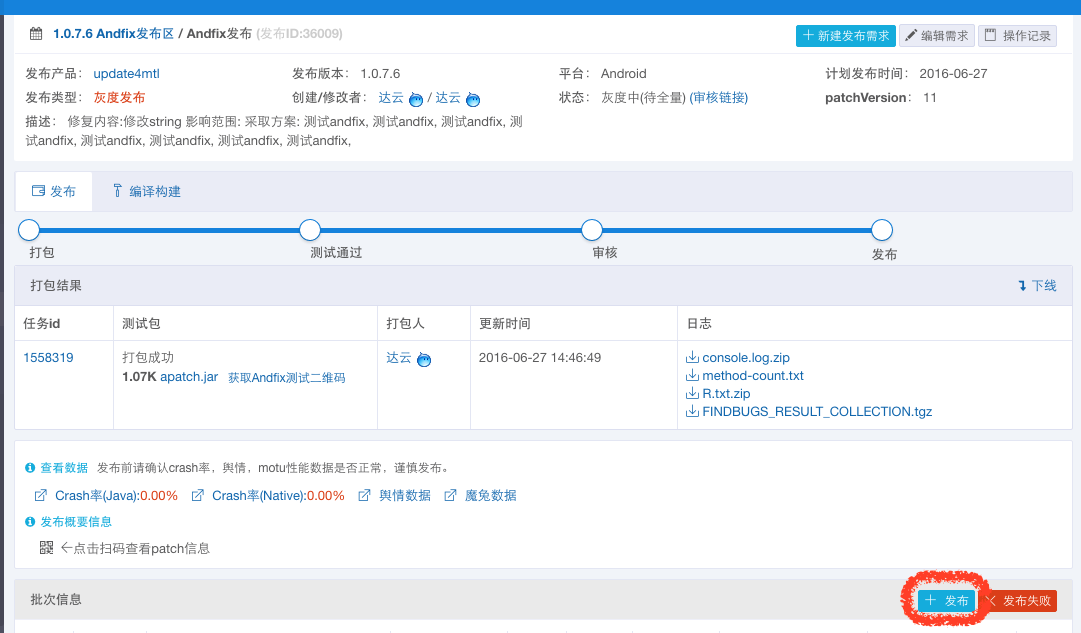Click the 下线 link in 打包结果
1081x633 pixels.
tap(1037, 286)
